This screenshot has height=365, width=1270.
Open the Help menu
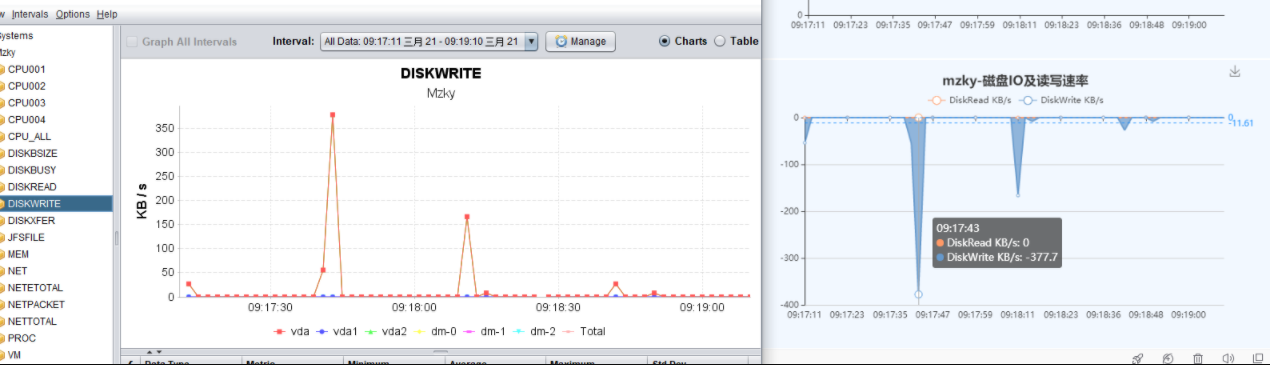(x=107, y=14)
